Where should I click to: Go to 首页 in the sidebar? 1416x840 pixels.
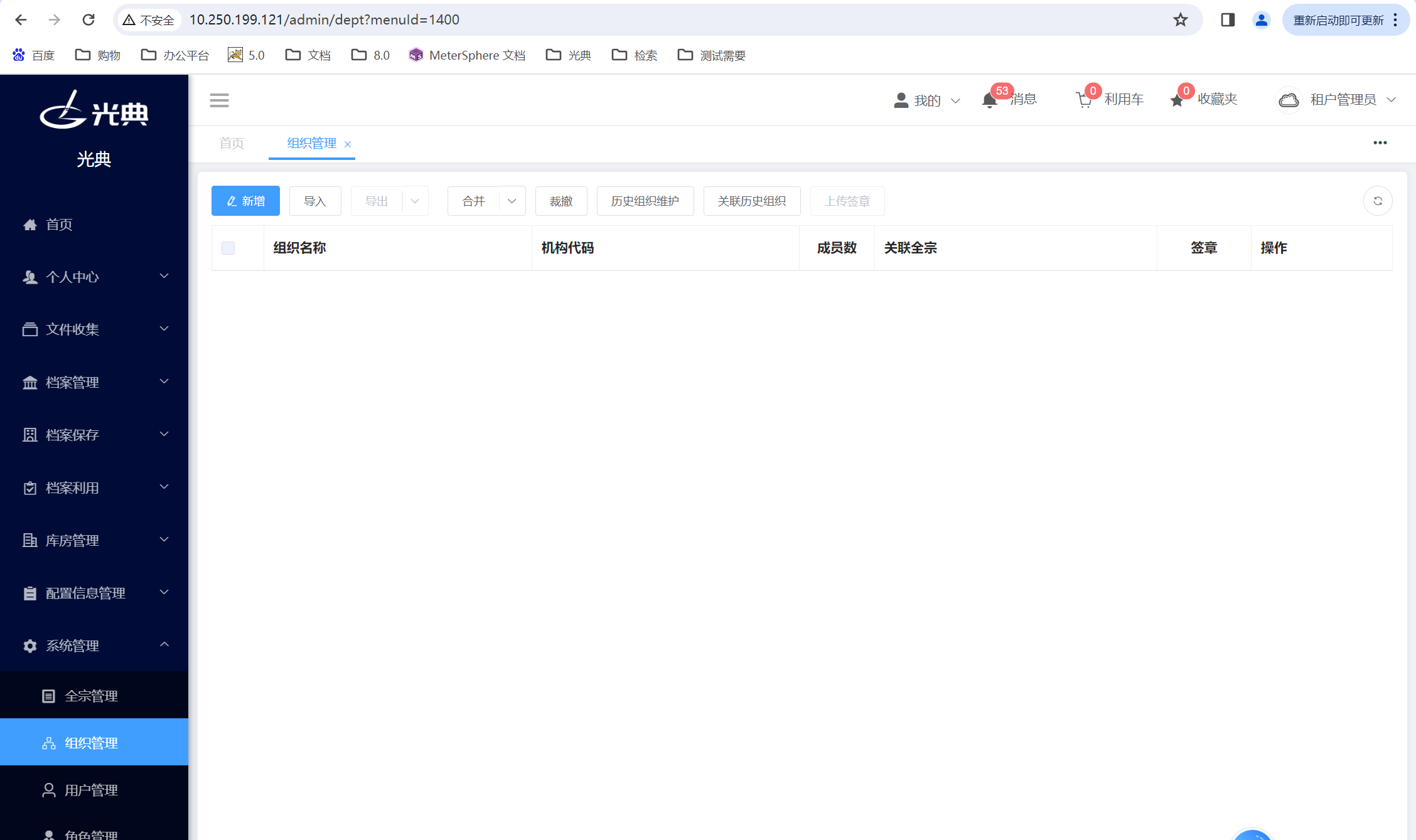coord(94,225)
